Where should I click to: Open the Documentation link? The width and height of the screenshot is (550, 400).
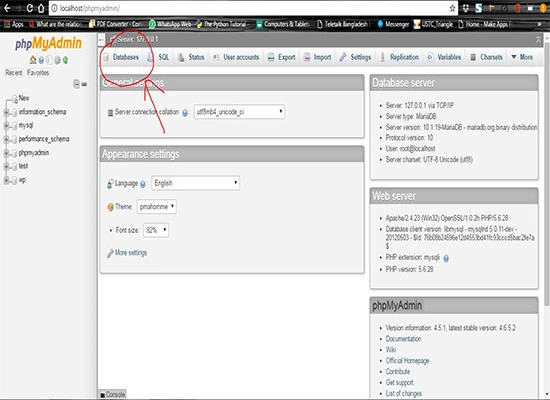(403, 339)
